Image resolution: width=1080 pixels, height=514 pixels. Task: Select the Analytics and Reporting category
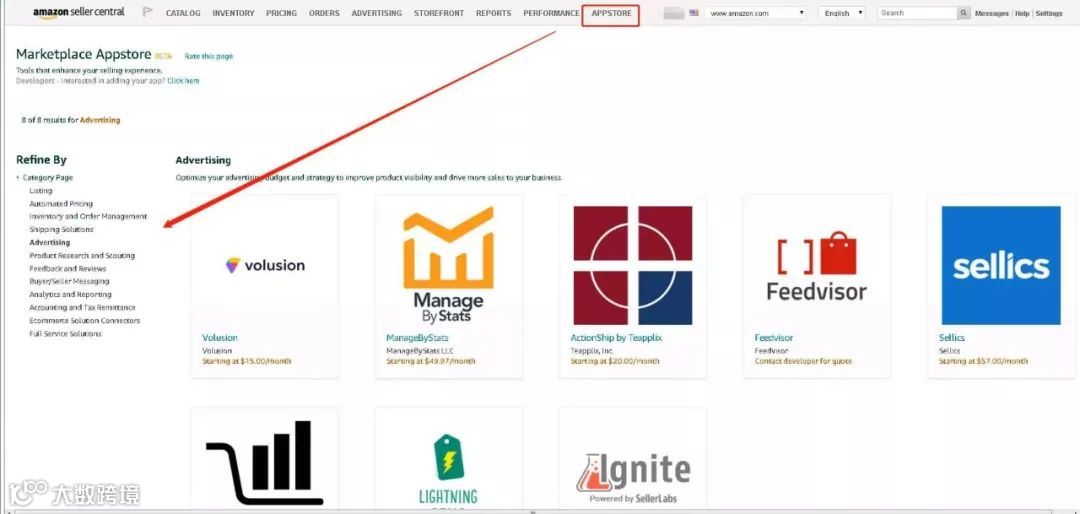pos(70,294)
